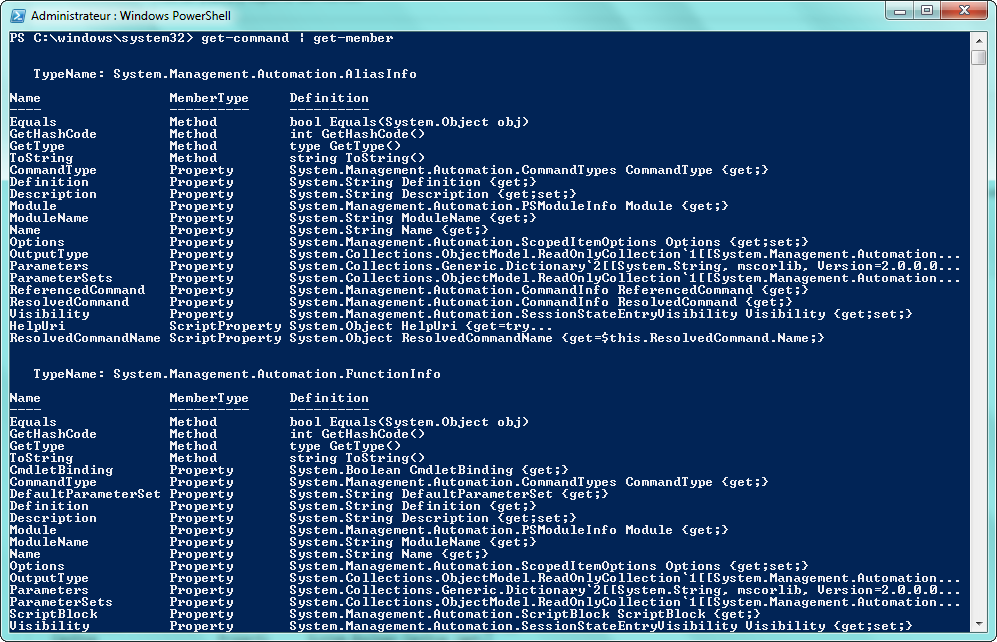
Task: Click the scrollbar down arrow
Action: tap(979, 625)
